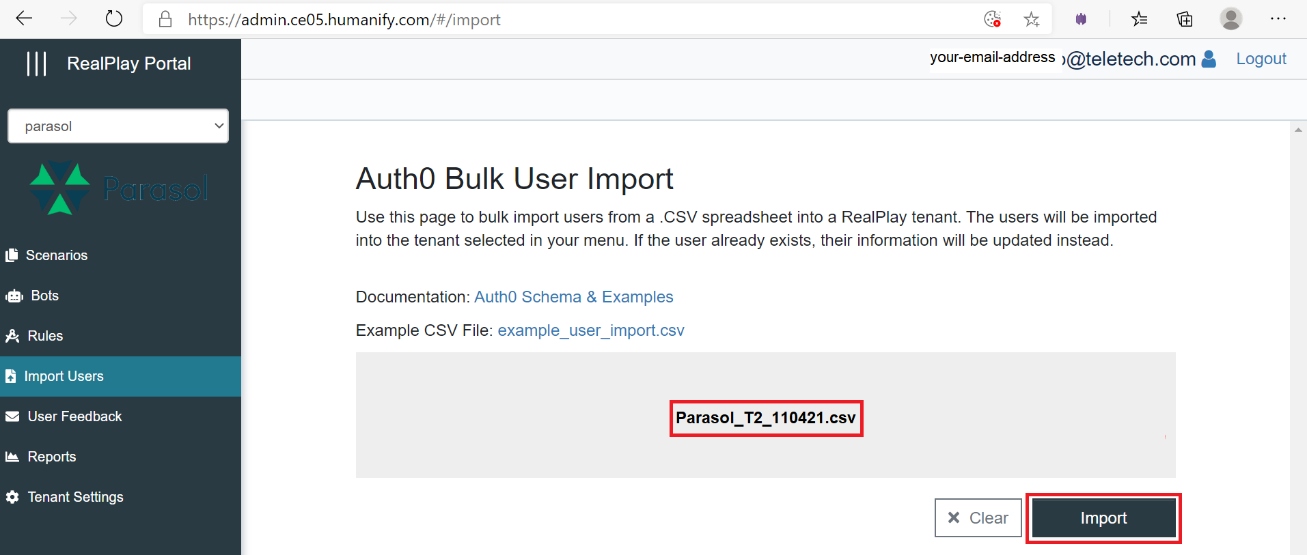Add this page to favorites (star icon)
The width and height of the screenshot is (1307, 555).
[1031, 19]
